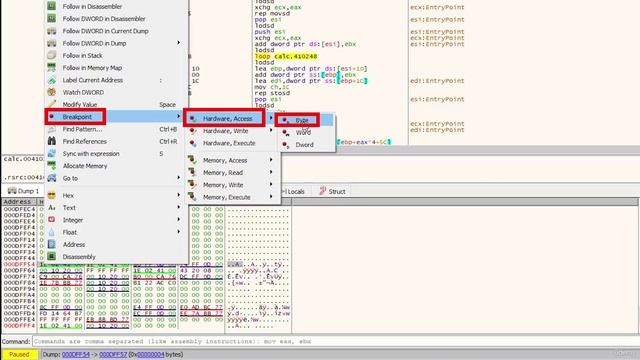
Task: Click the Follow DWORD in Current Dump icon
Action: coord(51,31)
